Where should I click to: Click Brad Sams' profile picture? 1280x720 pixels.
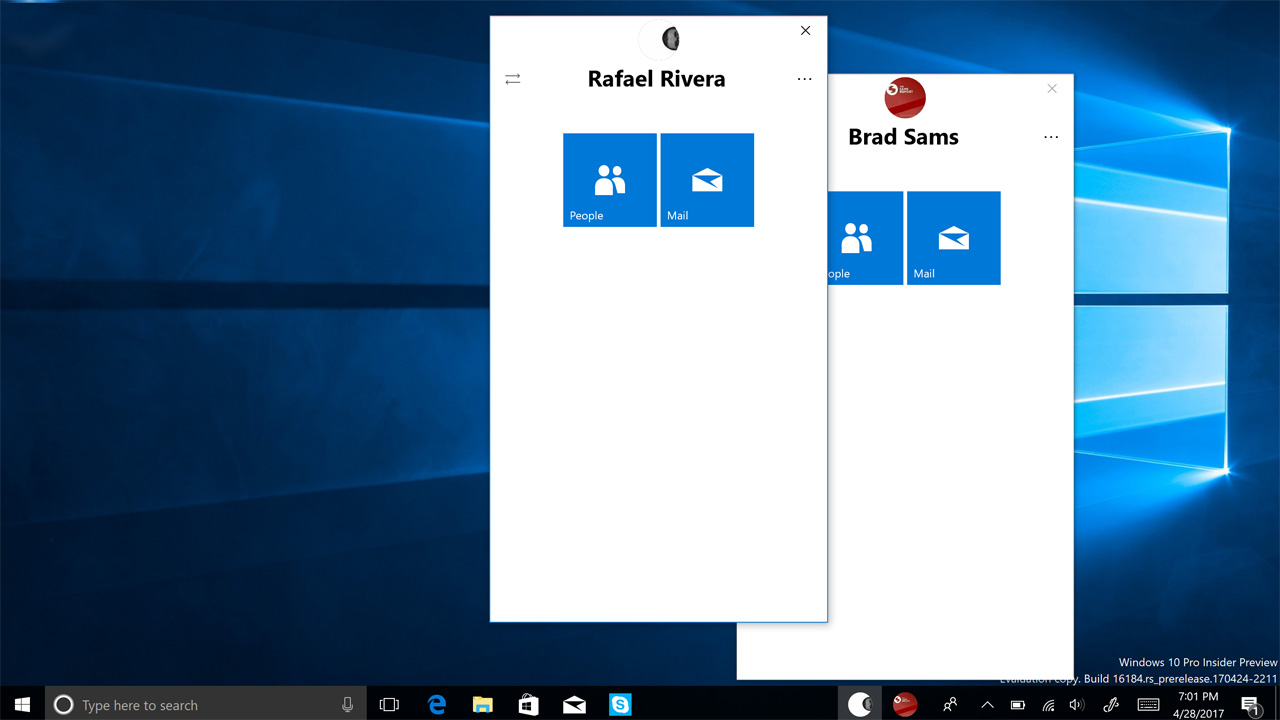coord(905,97)
